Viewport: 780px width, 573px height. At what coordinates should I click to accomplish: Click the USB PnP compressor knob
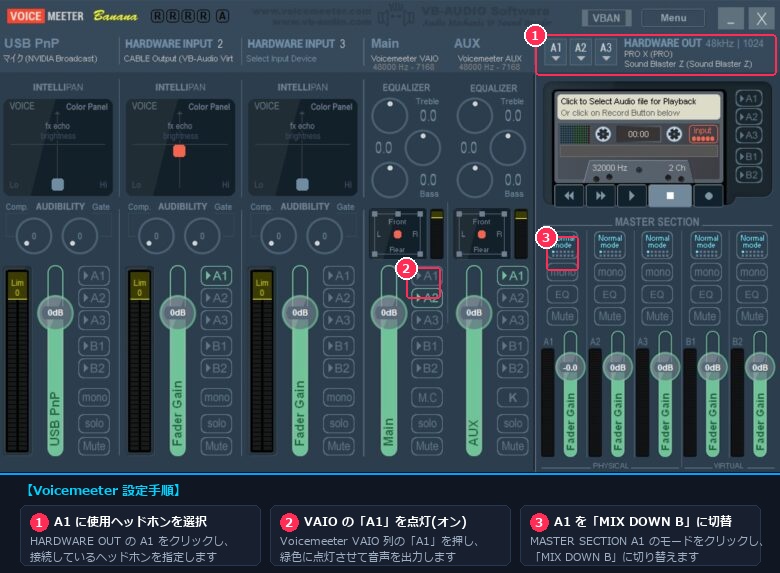click(x=34, y=236)
